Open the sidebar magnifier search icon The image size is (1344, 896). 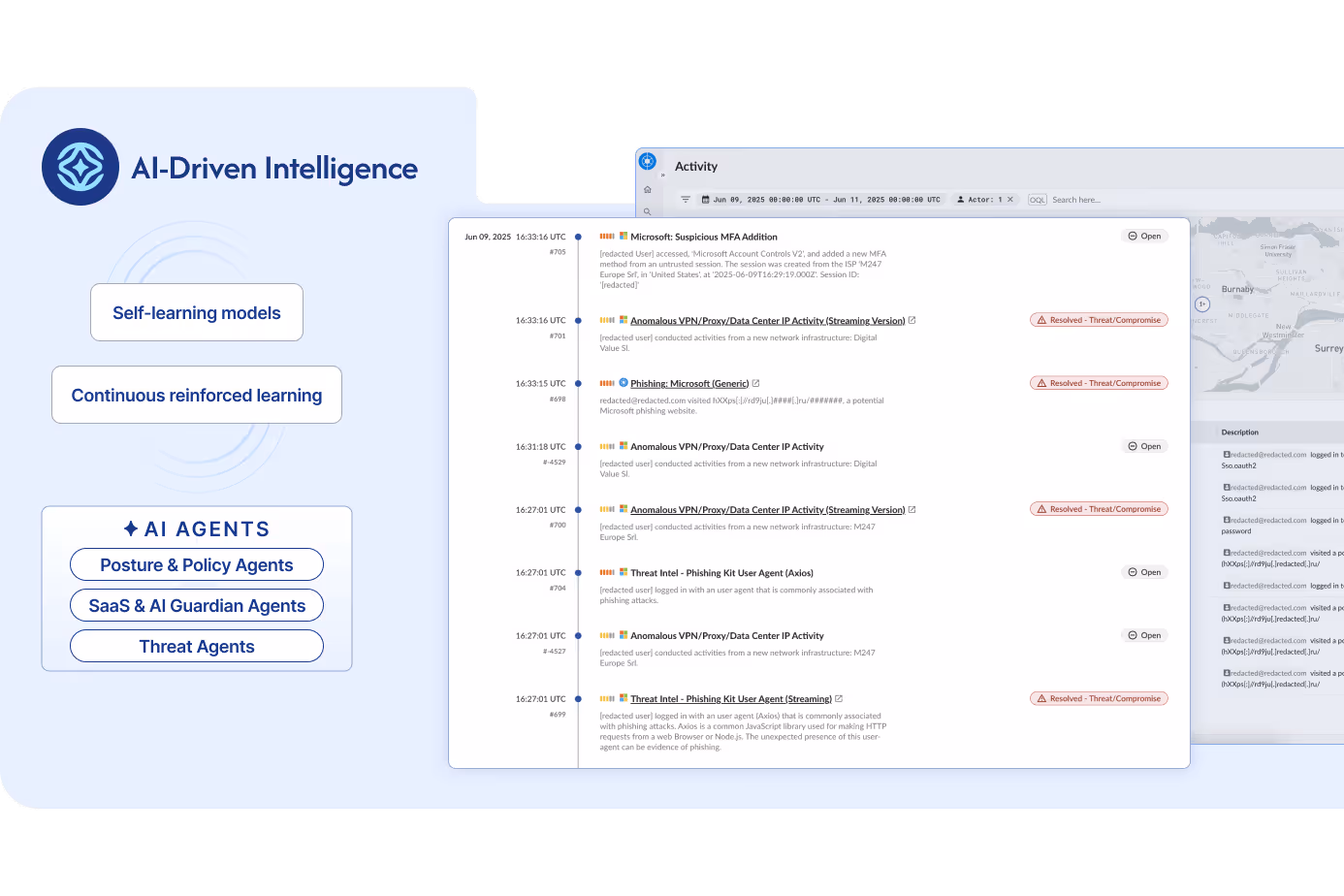coord(648,211)
